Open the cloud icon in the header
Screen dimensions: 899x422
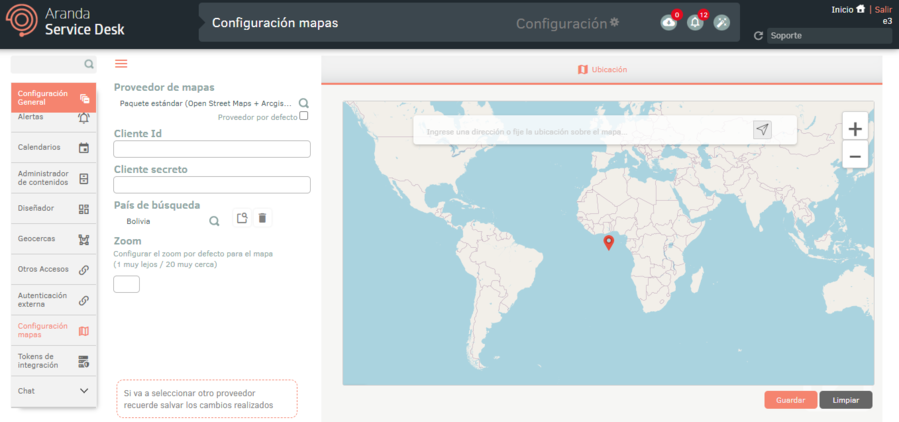669,23
